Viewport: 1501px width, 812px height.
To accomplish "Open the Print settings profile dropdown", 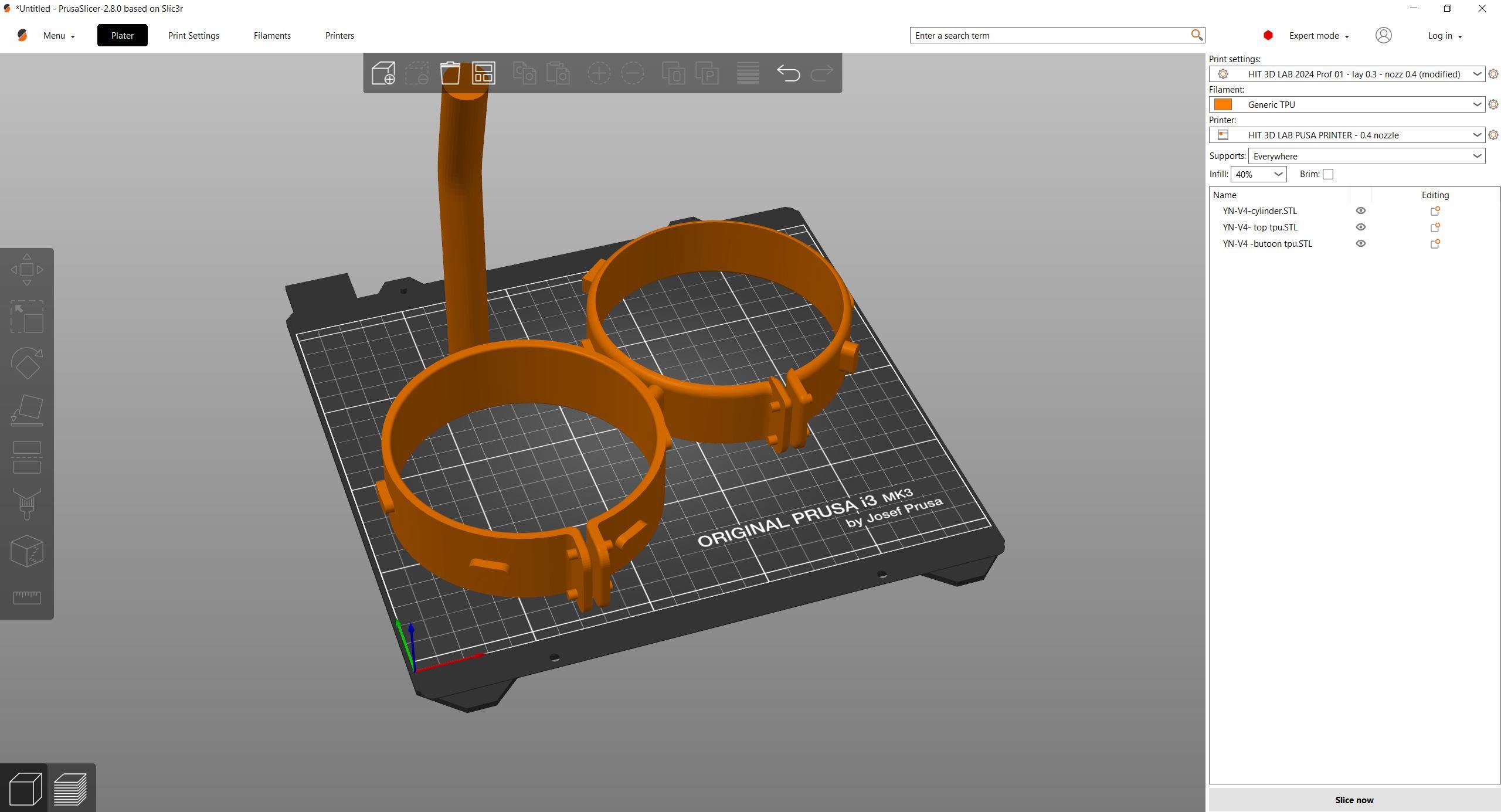I will [1347, 74].
